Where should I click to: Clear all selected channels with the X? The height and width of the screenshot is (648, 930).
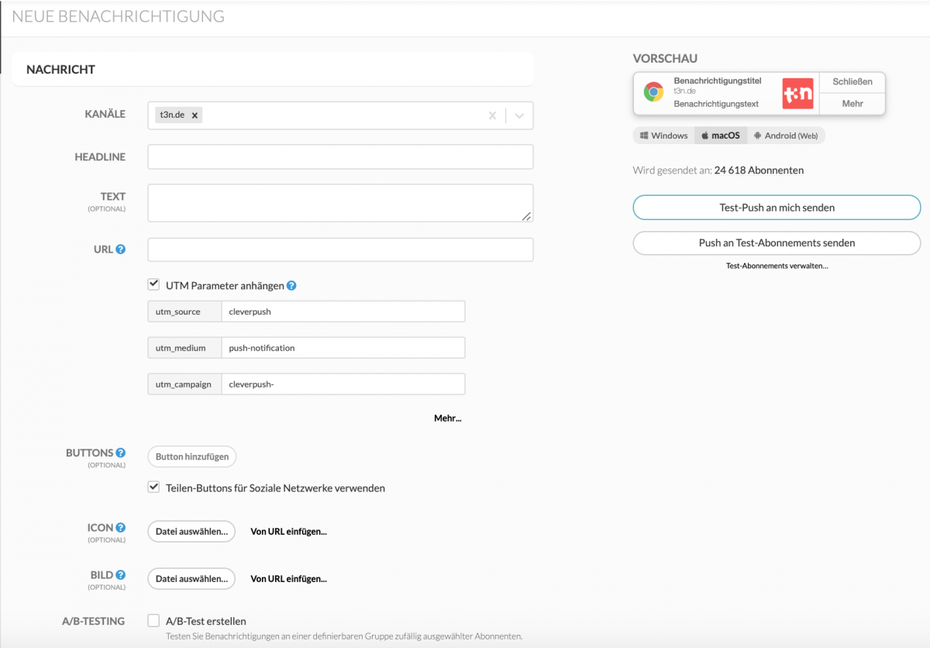[492, 115]
